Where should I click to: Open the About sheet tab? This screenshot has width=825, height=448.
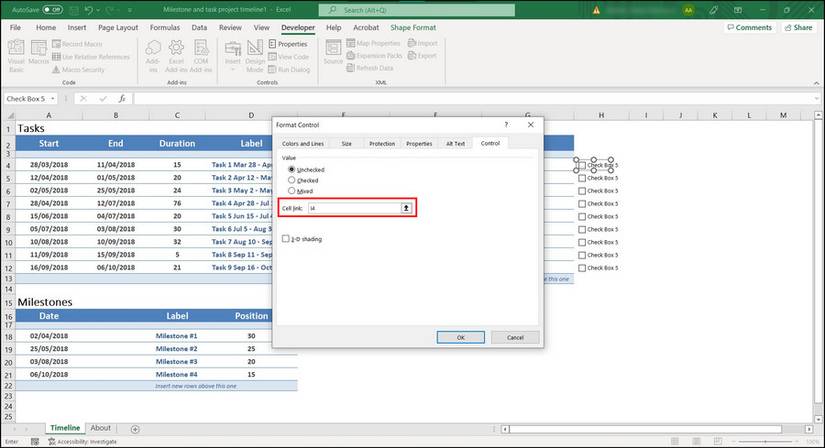point(100,428)
